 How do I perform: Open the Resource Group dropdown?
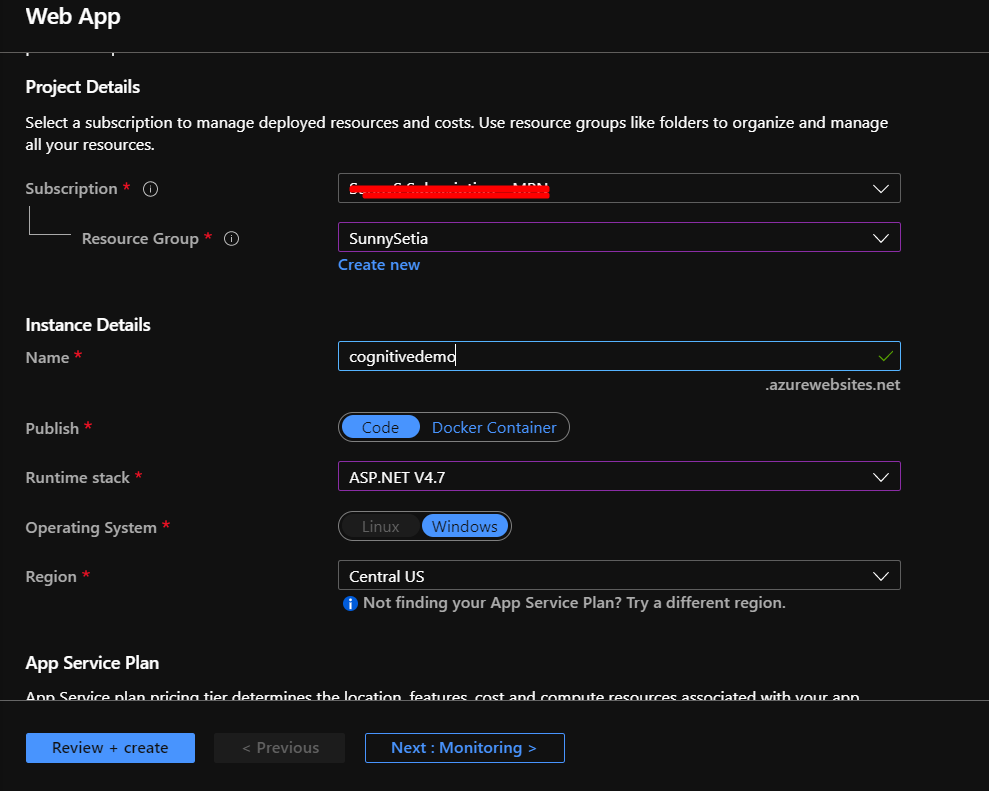(620, 238)
